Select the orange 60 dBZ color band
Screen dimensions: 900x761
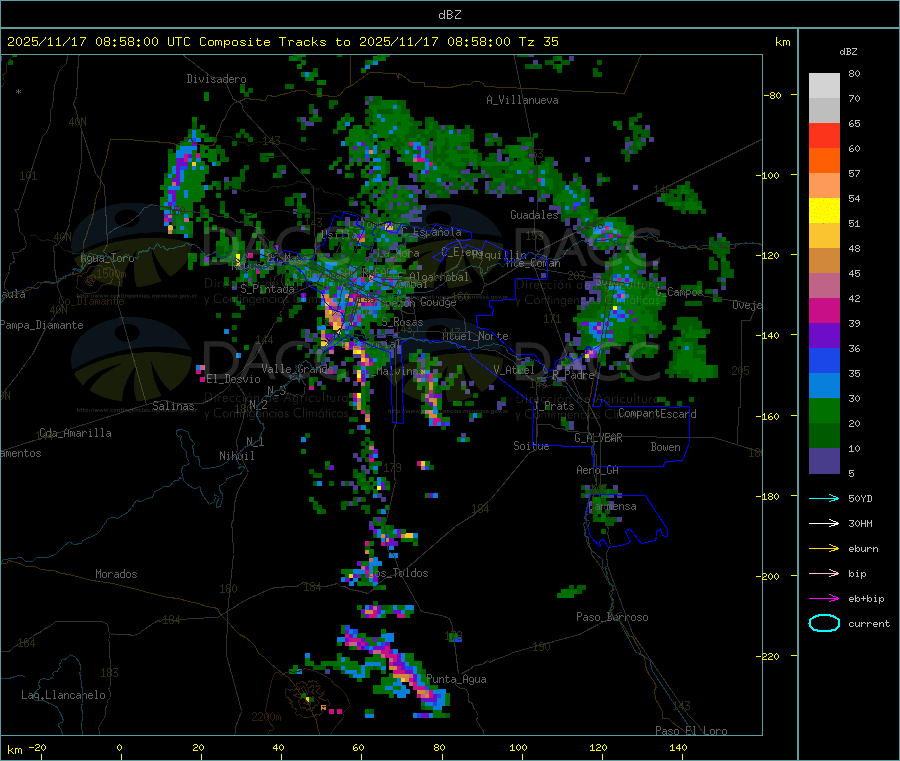tap(824, 161)
